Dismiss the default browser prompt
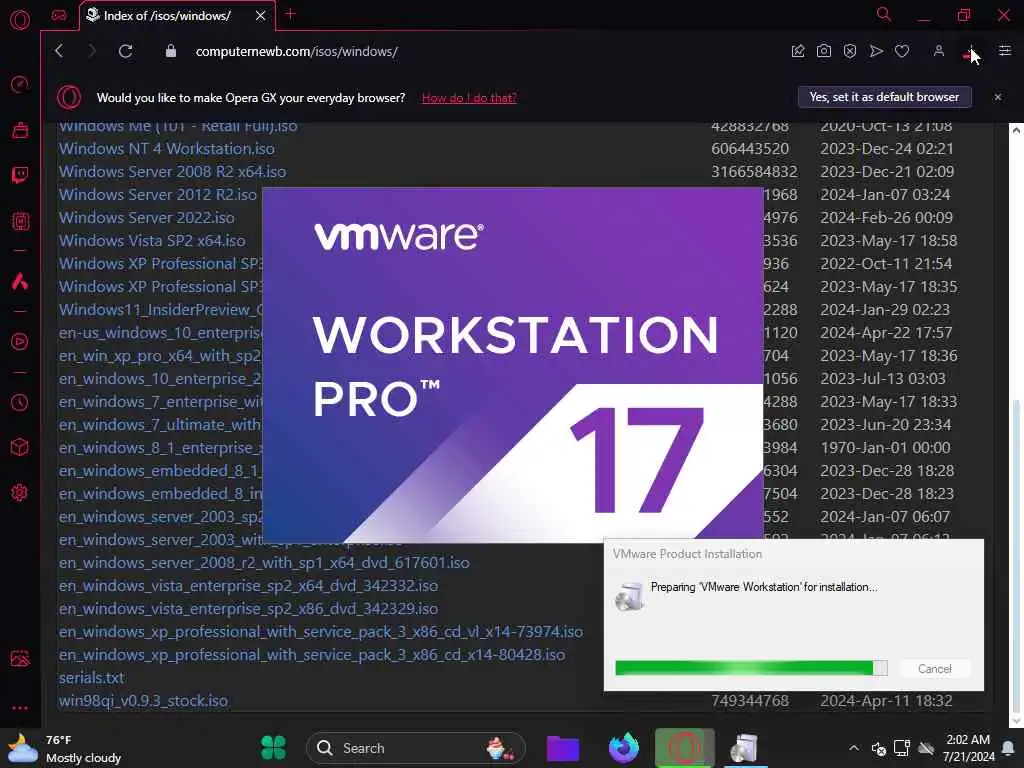The width and height of the screenshot is (1024, 768). tap(998, 97)
